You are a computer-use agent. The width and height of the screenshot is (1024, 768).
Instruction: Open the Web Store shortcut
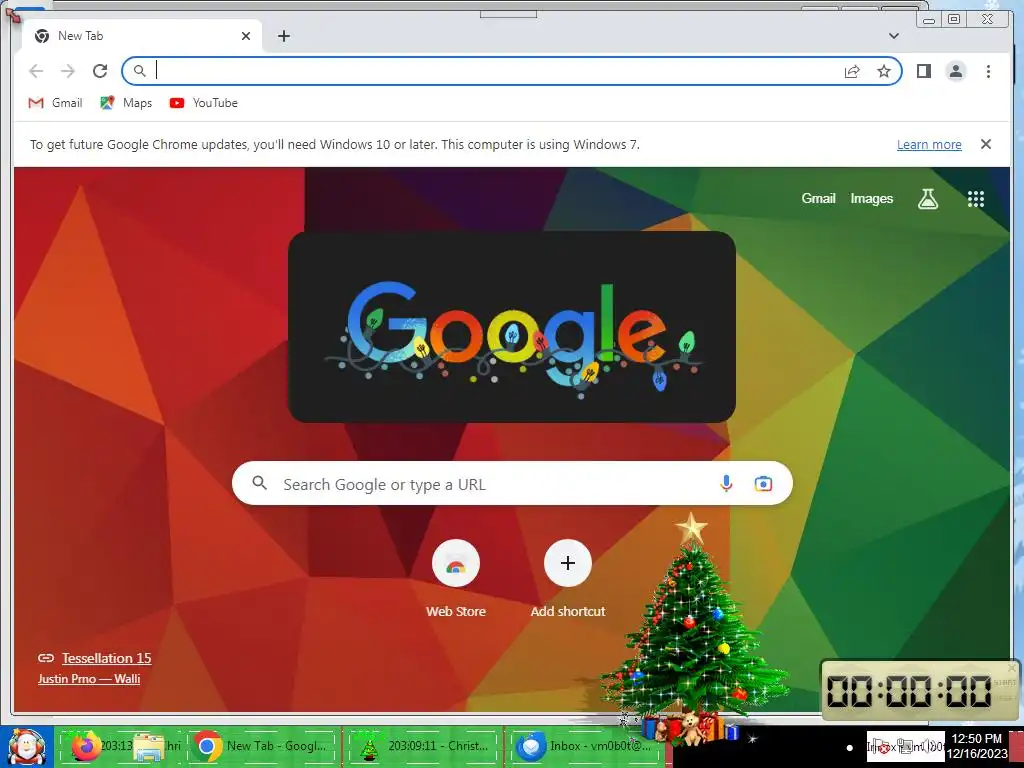(x=456, y=580)
